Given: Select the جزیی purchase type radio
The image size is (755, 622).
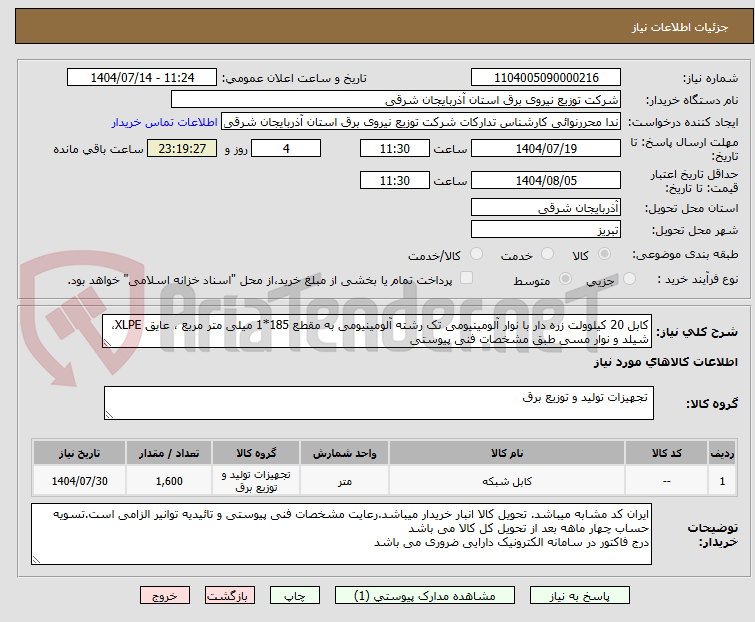Looking at the screenshot, I should pos(629,279).
